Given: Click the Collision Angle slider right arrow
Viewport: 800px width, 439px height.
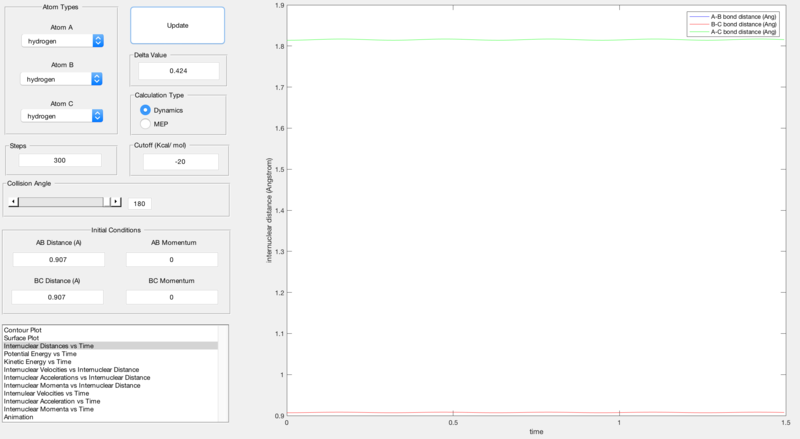Looking at the screenshot, I should [116, 202].
